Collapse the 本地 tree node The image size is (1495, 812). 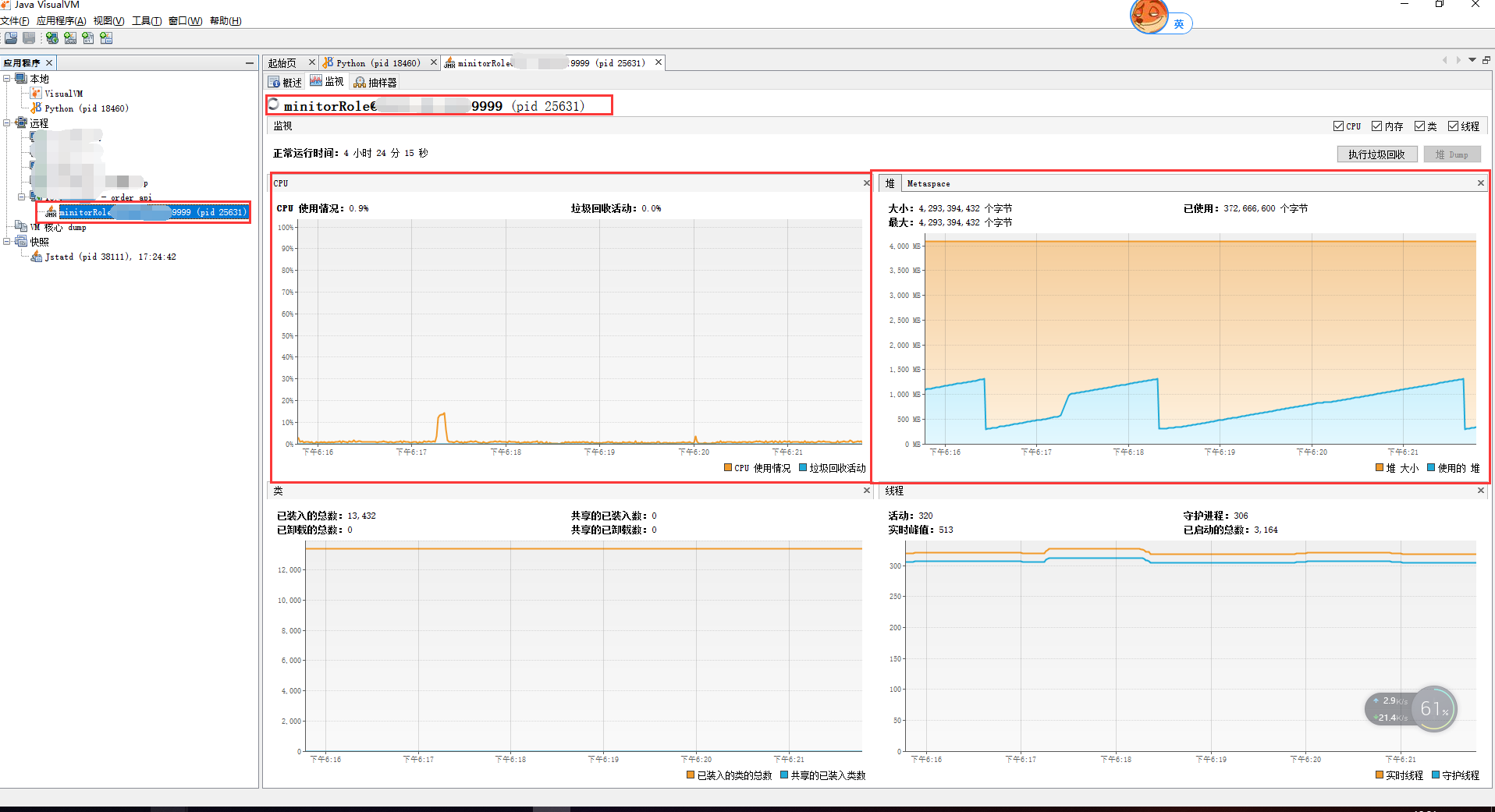pyautogui.click(x=7, y=79)
